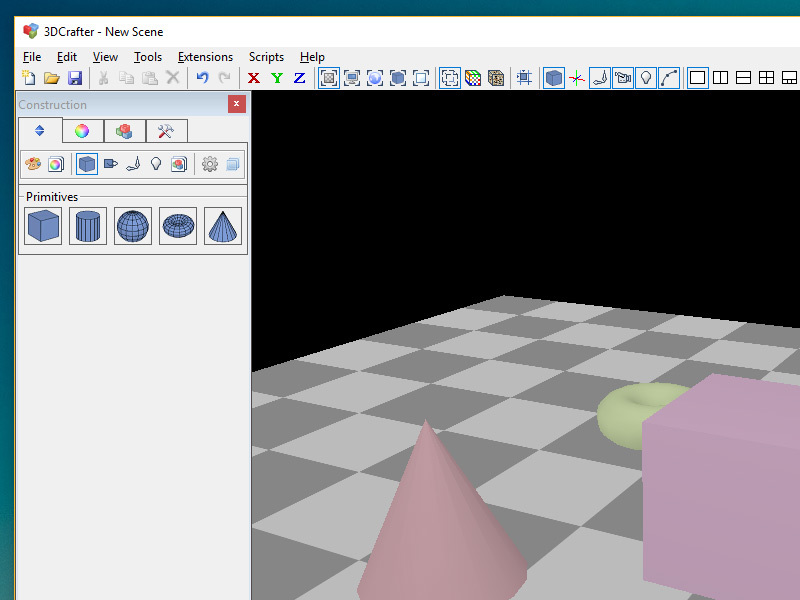Click the Copy icon in the toolbar

tap(126, 78)
